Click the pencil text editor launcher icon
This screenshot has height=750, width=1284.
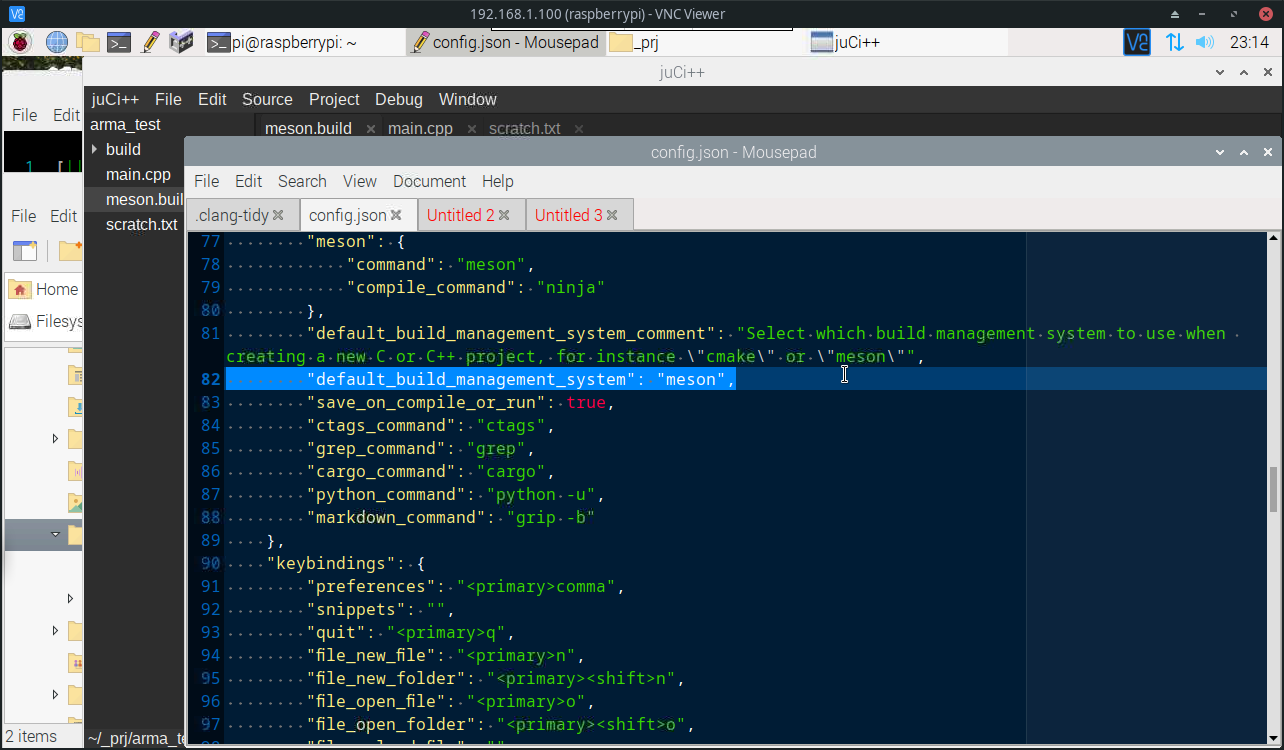[x=151, y=42]
